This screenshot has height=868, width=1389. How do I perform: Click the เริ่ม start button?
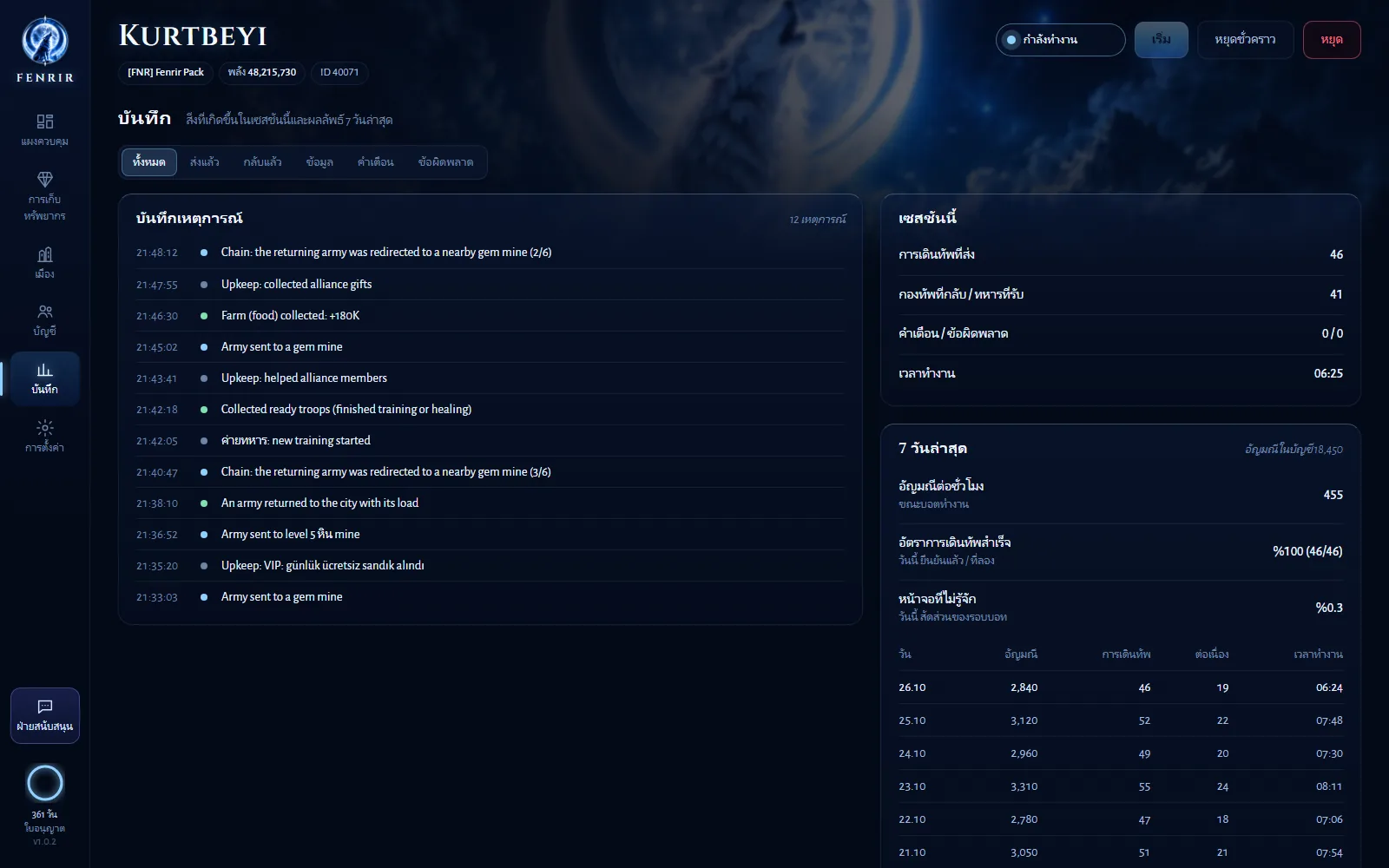click(x=1162, y=40)
